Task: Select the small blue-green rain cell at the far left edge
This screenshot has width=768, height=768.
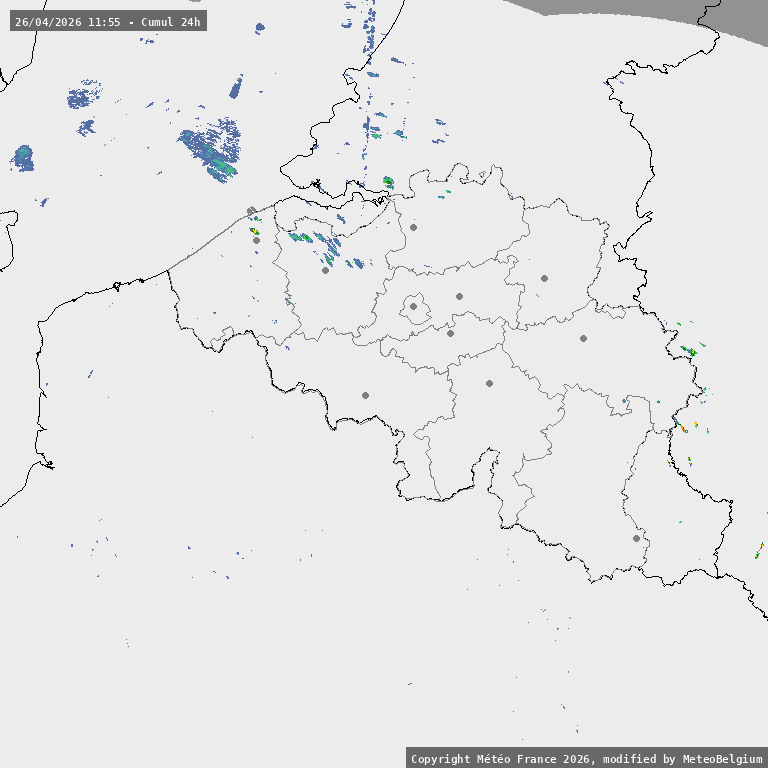Action: [x=23, y=158]
